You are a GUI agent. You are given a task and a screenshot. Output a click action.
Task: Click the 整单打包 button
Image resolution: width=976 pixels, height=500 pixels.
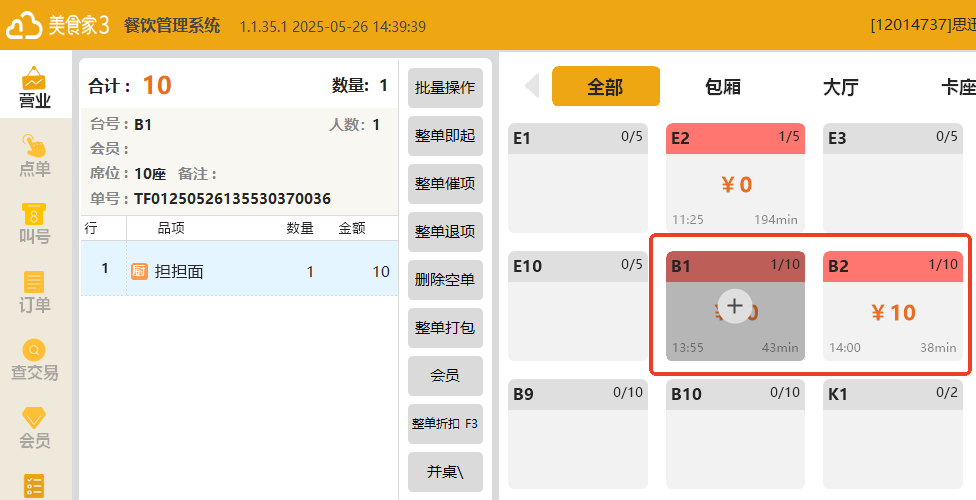click(445, 328)
